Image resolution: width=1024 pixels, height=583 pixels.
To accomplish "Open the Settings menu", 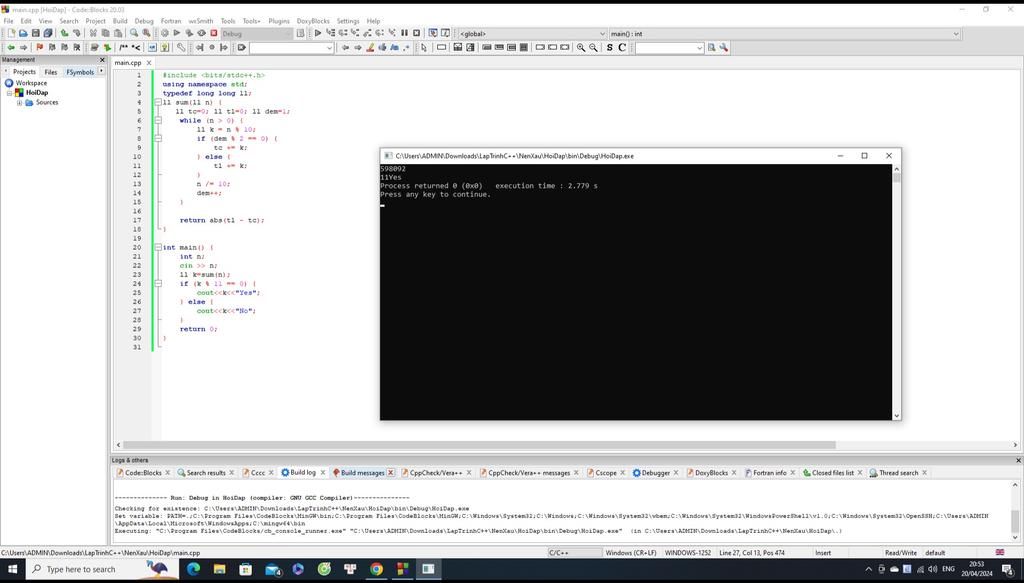I will click(x=348, y=21).
